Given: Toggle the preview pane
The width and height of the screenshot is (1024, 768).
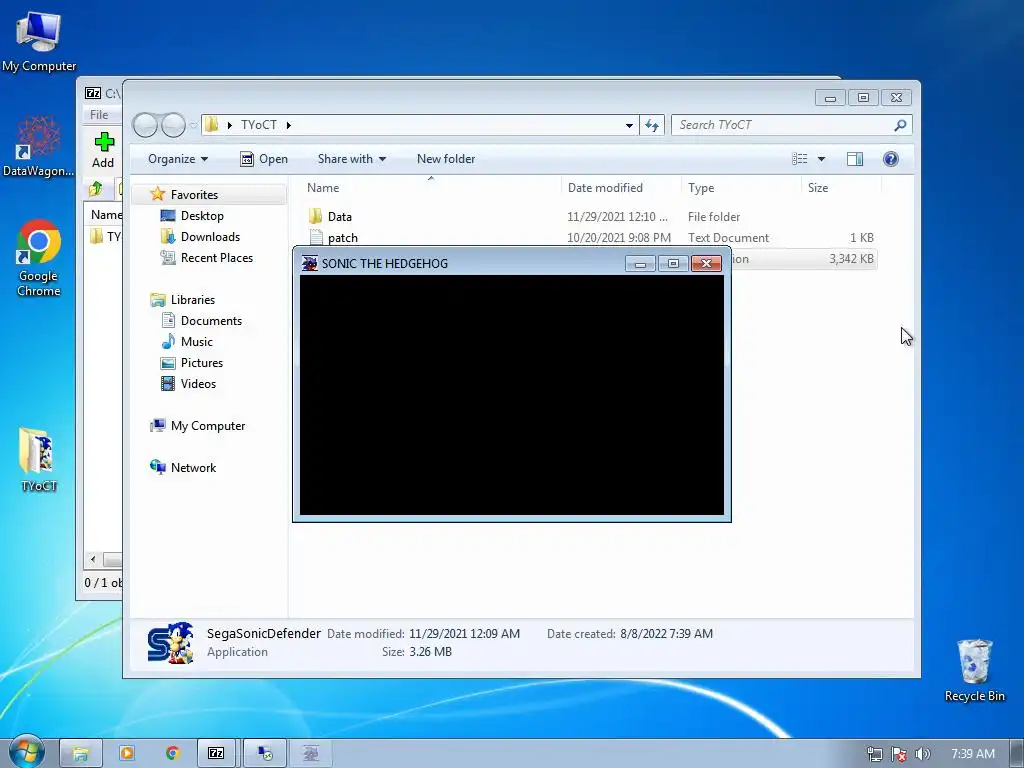Looking at the screenshot, I should pos(855,159).
